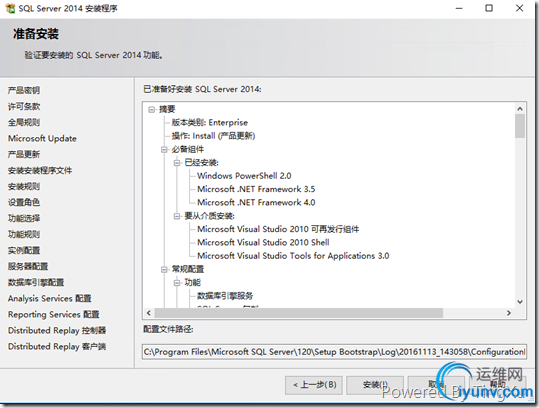Select Windows PowerShell 2.0 entry
Viewport: 539px width, 408px height.
click(x=244, y=176)
